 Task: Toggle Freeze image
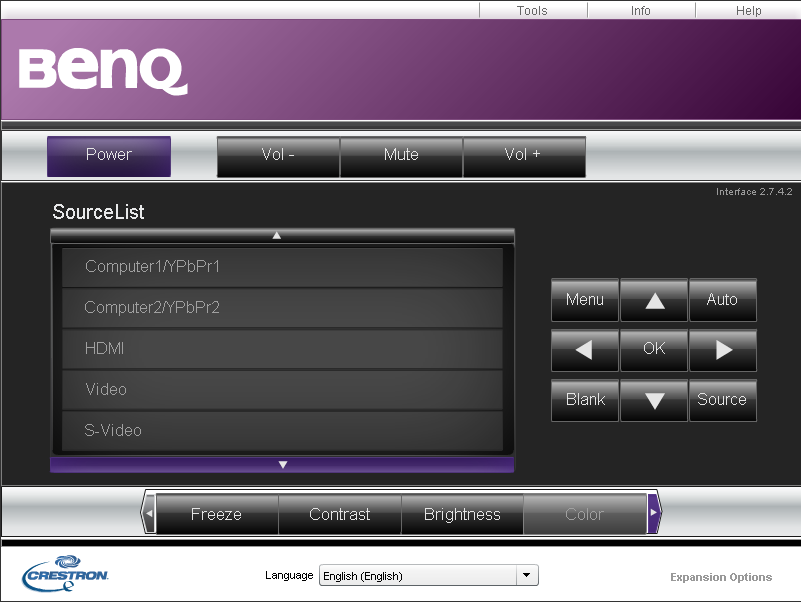(x=217, y=514)
